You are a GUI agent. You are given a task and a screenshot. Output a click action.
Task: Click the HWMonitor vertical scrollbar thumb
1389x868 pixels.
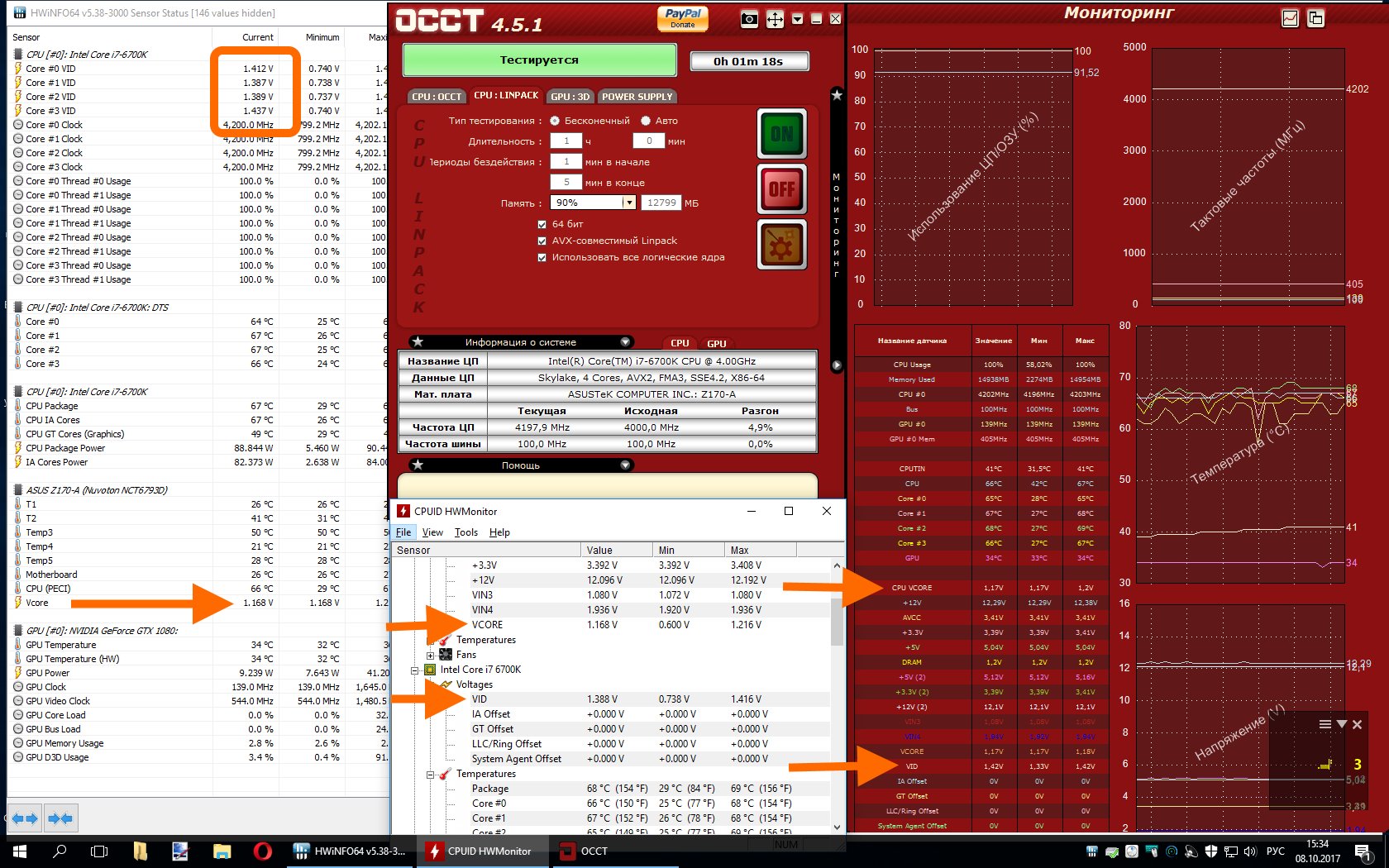[837, 620]
